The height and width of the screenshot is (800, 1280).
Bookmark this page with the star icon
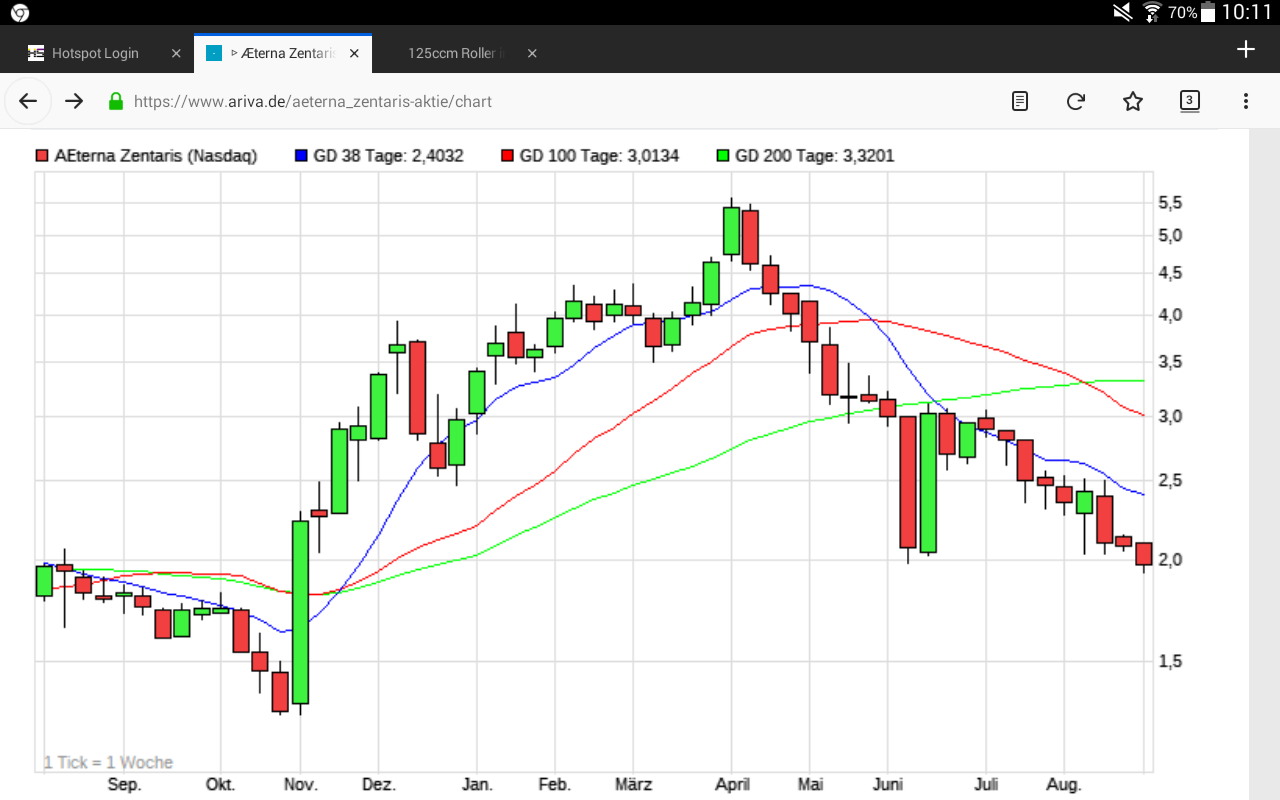[x=1133, y=101]
